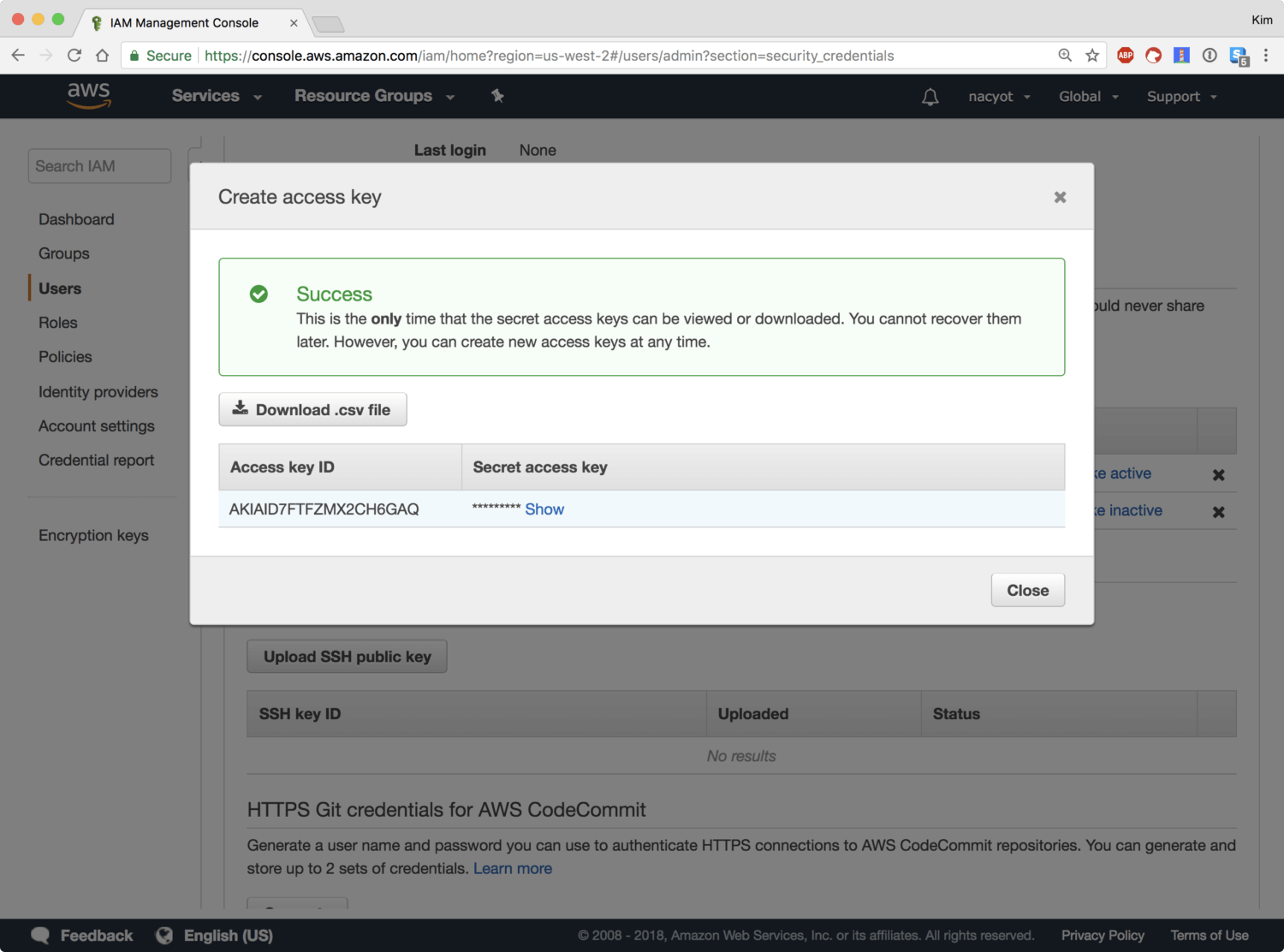Click the Search IAM input field
Viewport: 1284px width, 952px height.
(x=99, y=166)
